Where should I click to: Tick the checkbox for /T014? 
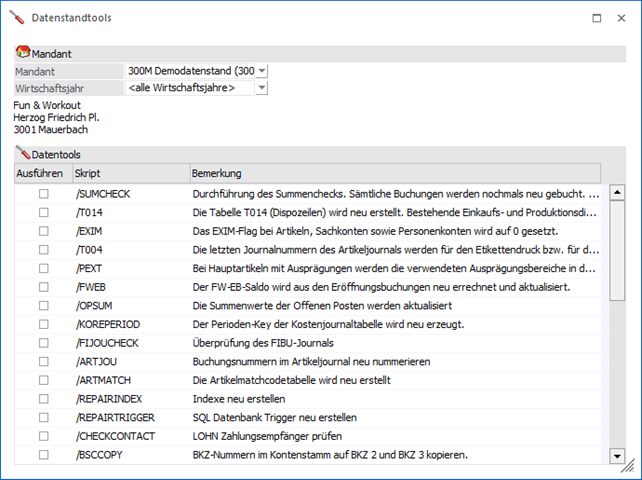(43, 212)
